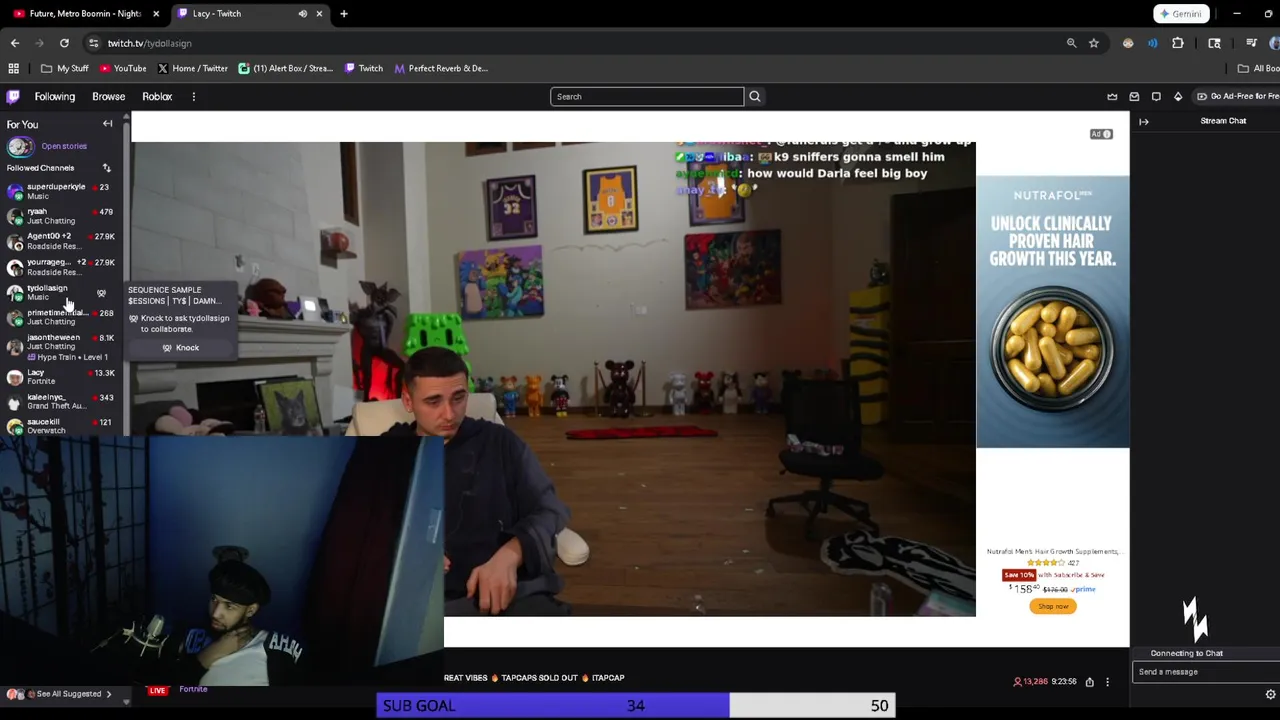Open the Roblox nav link
The height and width of the screenshot is (720, 1280).
pos(157,97)
